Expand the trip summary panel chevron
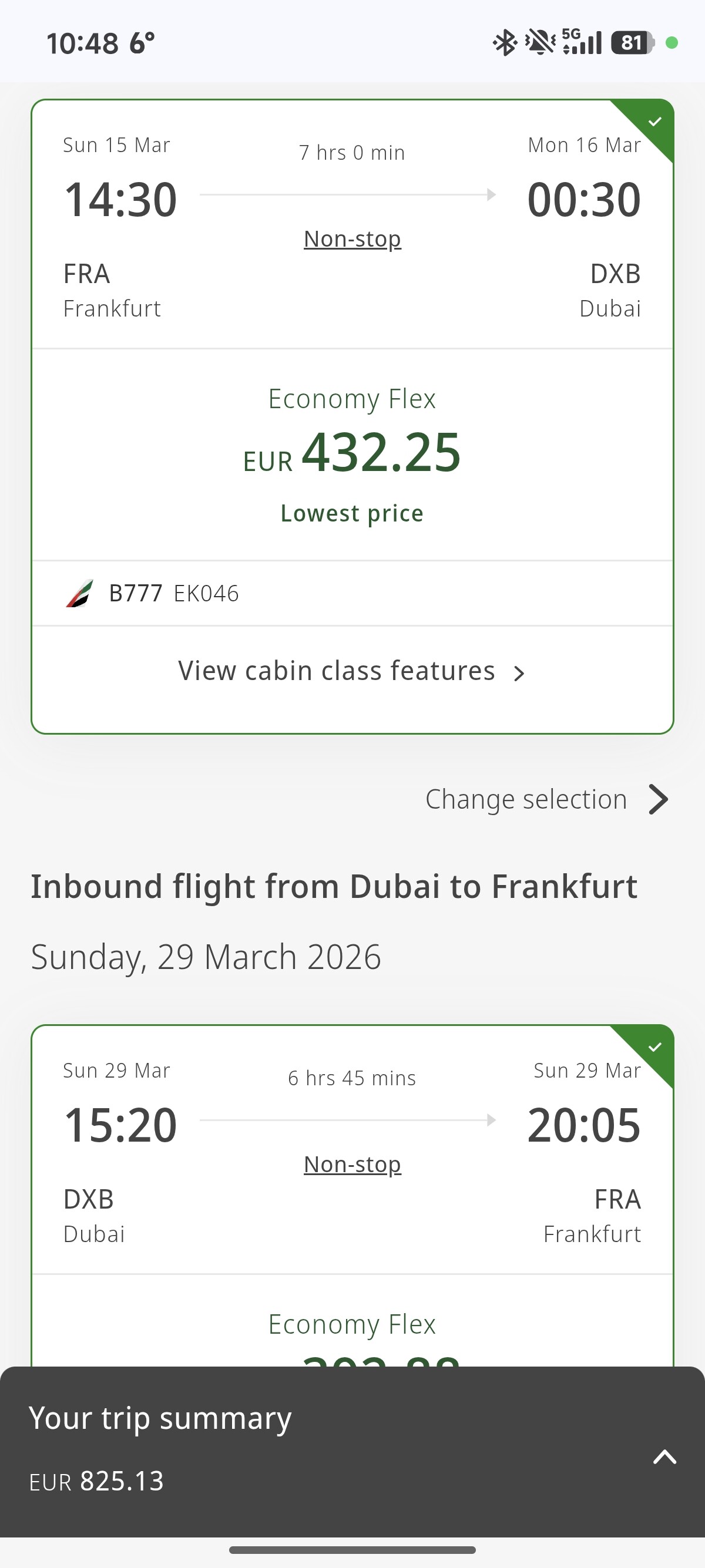The width and height of the screenshot is (705, 1568). 665,1456
